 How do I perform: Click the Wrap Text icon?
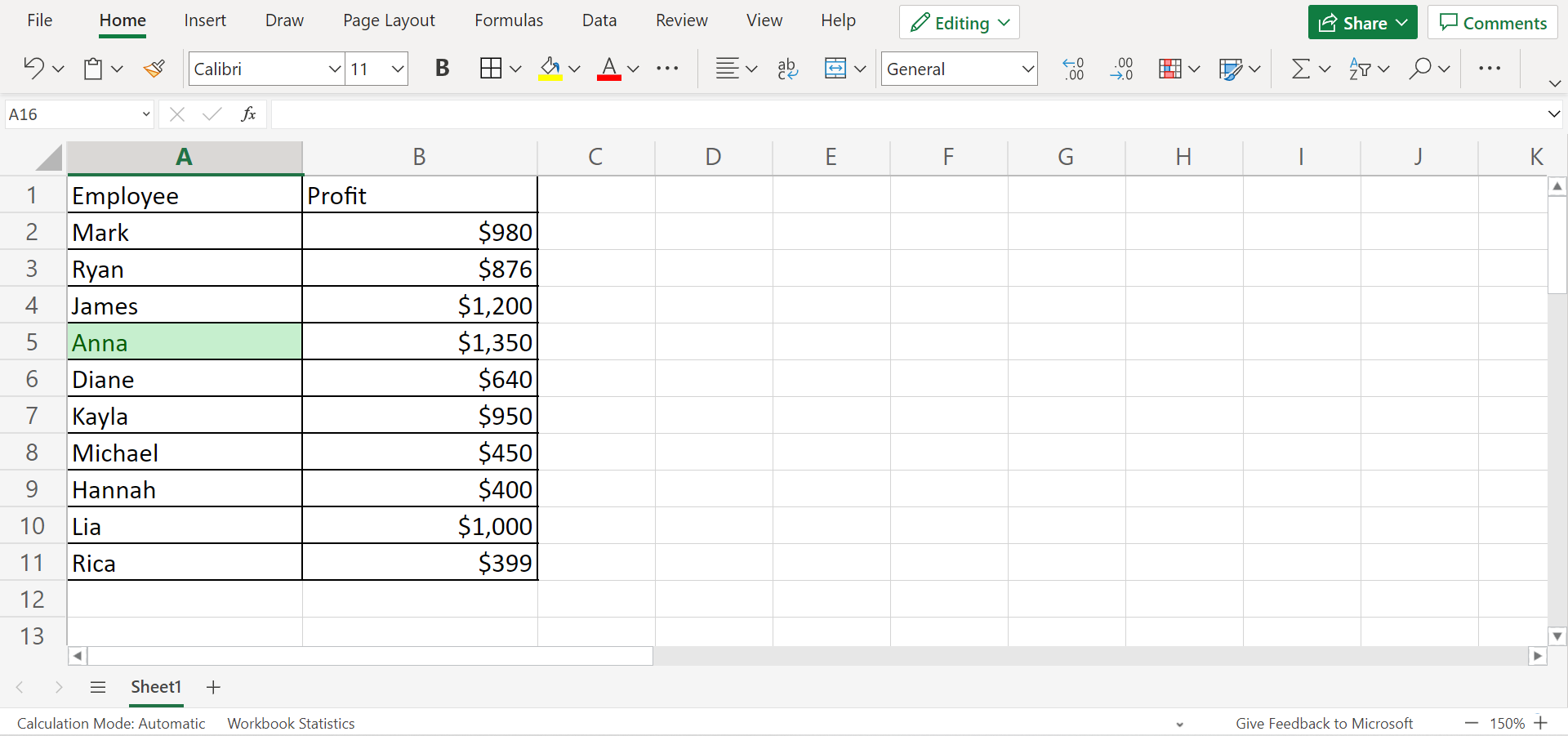(x=787, y=69)
